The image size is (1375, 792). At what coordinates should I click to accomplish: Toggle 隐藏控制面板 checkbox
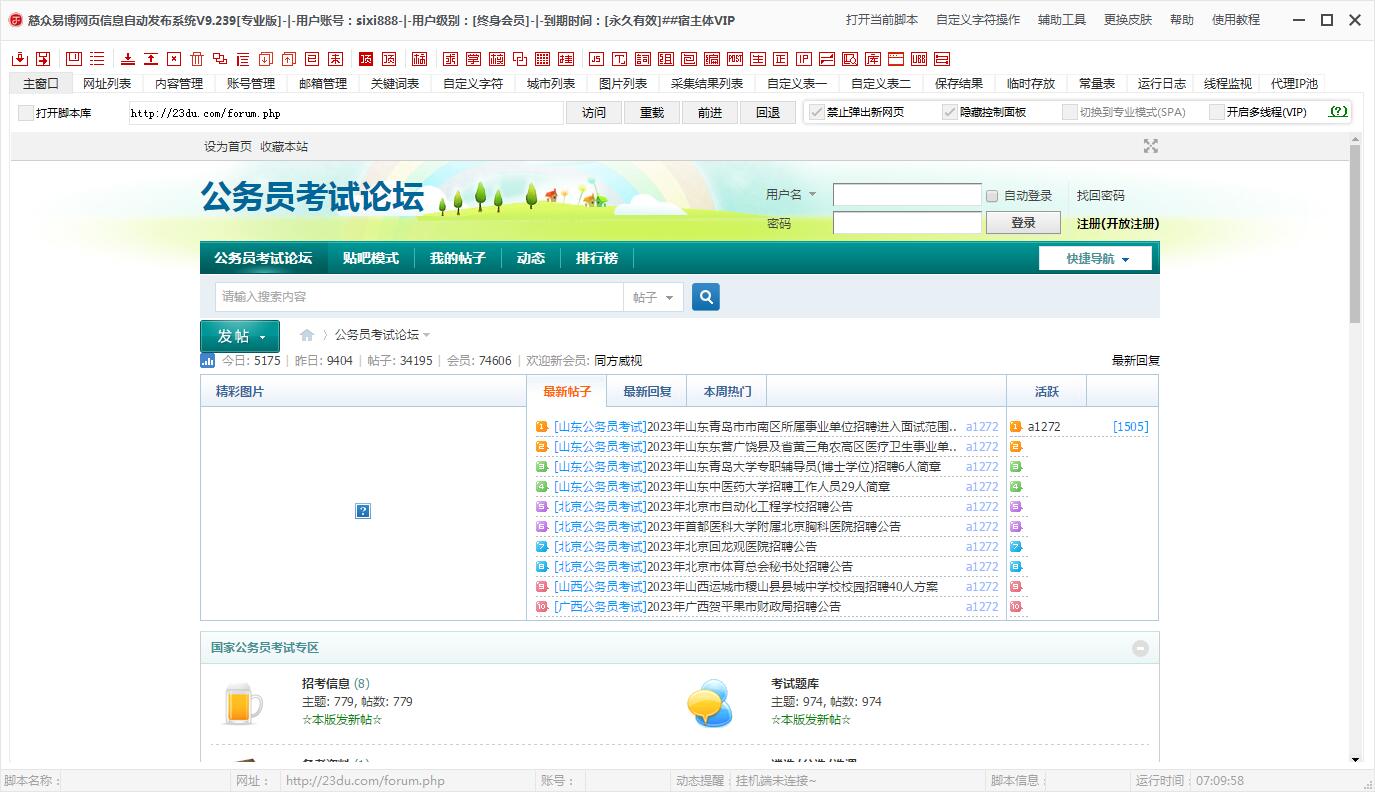click(950, 112)
